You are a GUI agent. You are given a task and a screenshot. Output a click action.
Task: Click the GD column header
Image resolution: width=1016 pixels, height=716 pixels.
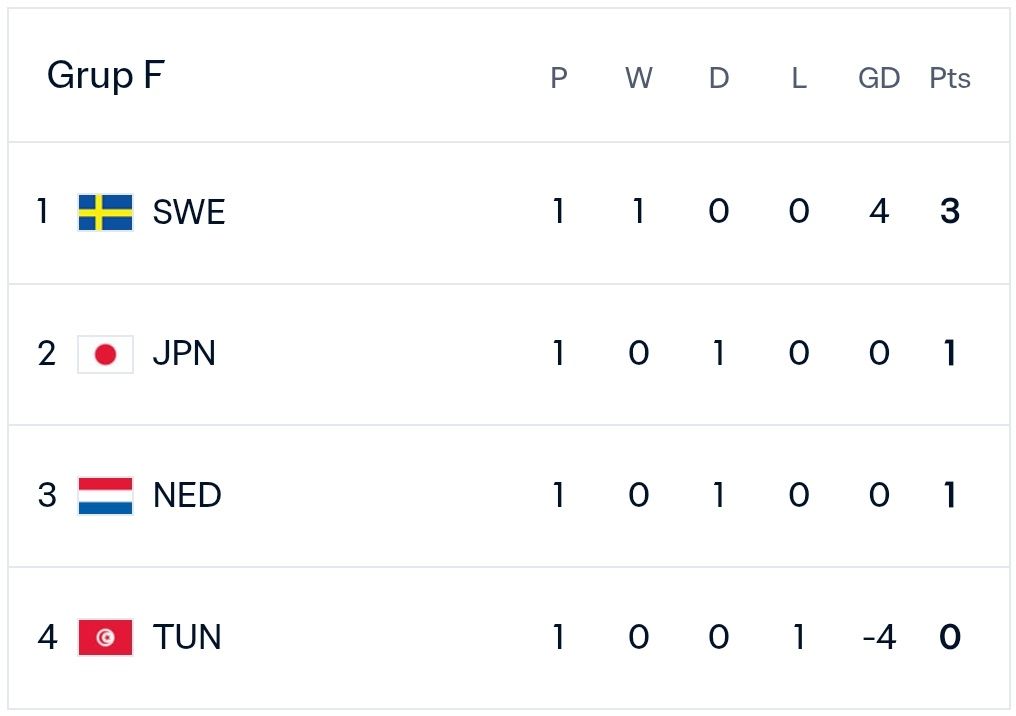click(x=879, y=78)
